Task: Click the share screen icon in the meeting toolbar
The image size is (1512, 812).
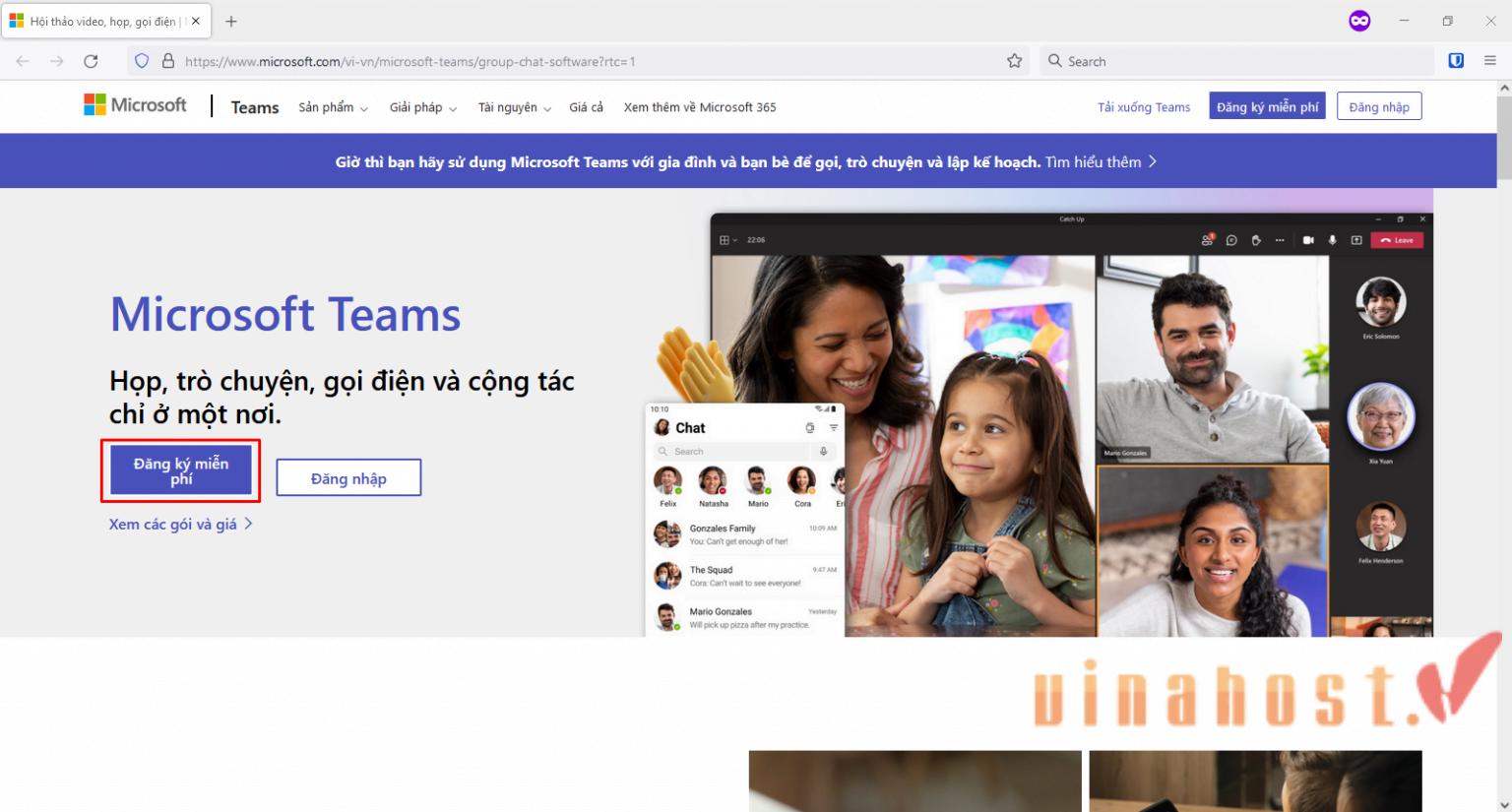Action: coord(1356,240)
